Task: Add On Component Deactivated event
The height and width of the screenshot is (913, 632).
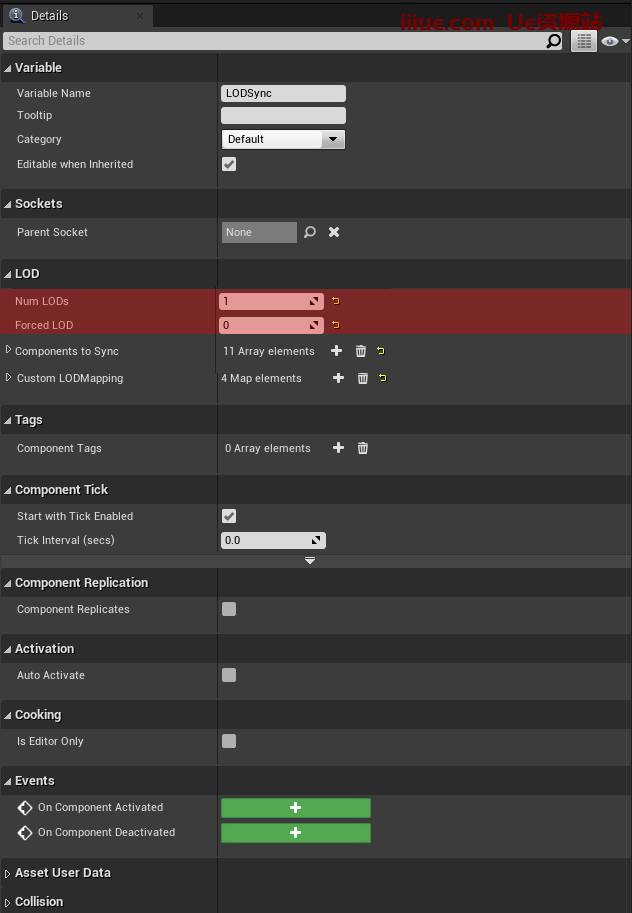Action: click(x=295, y=833)
